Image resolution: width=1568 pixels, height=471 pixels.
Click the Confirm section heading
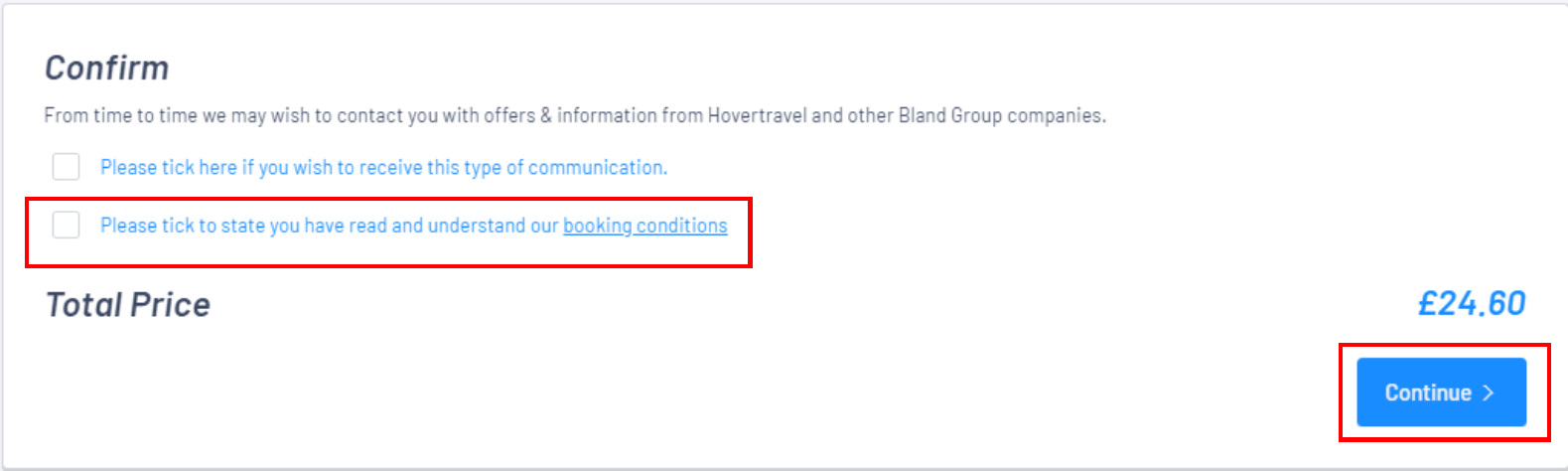point(107,68)
